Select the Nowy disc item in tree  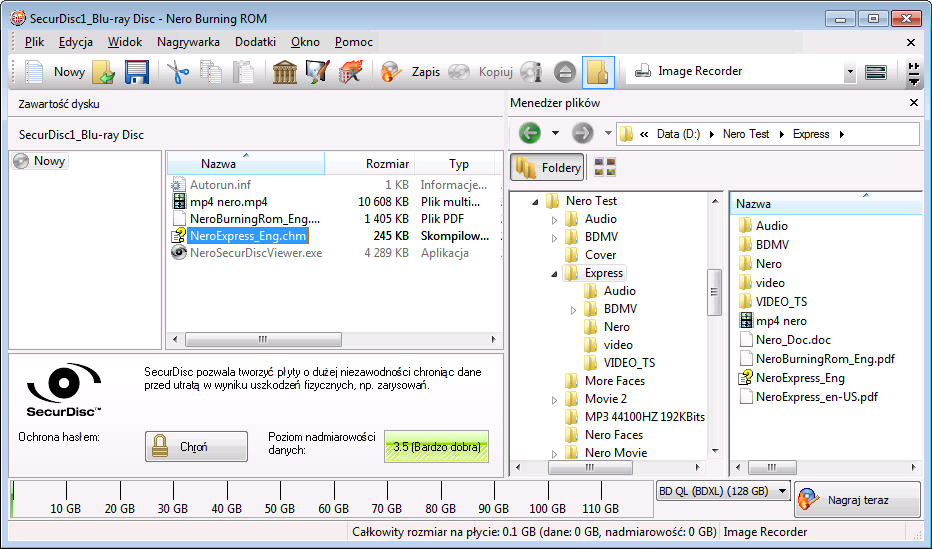pos(40,161)
